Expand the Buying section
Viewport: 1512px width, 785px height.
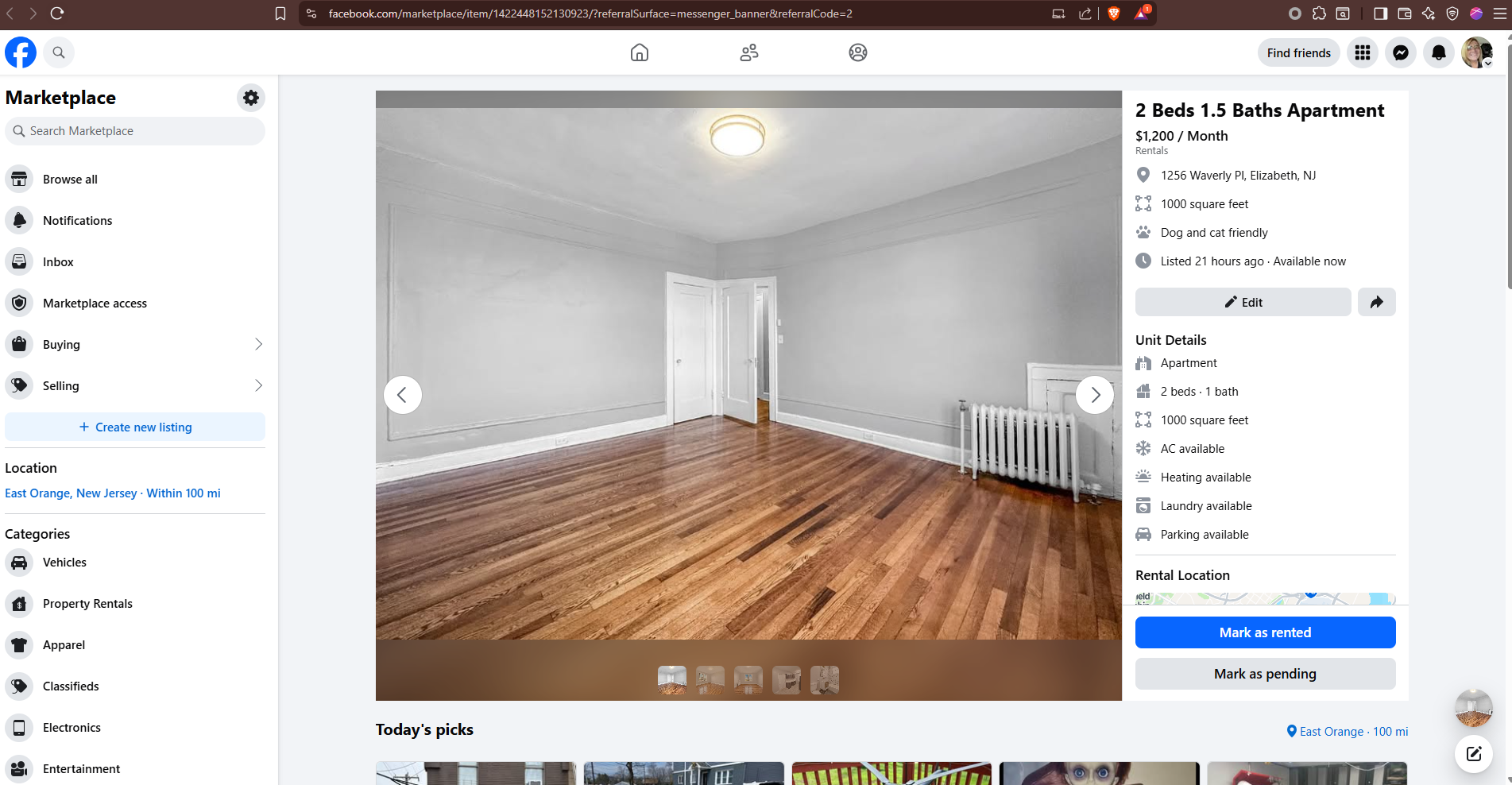click(135, 345)
